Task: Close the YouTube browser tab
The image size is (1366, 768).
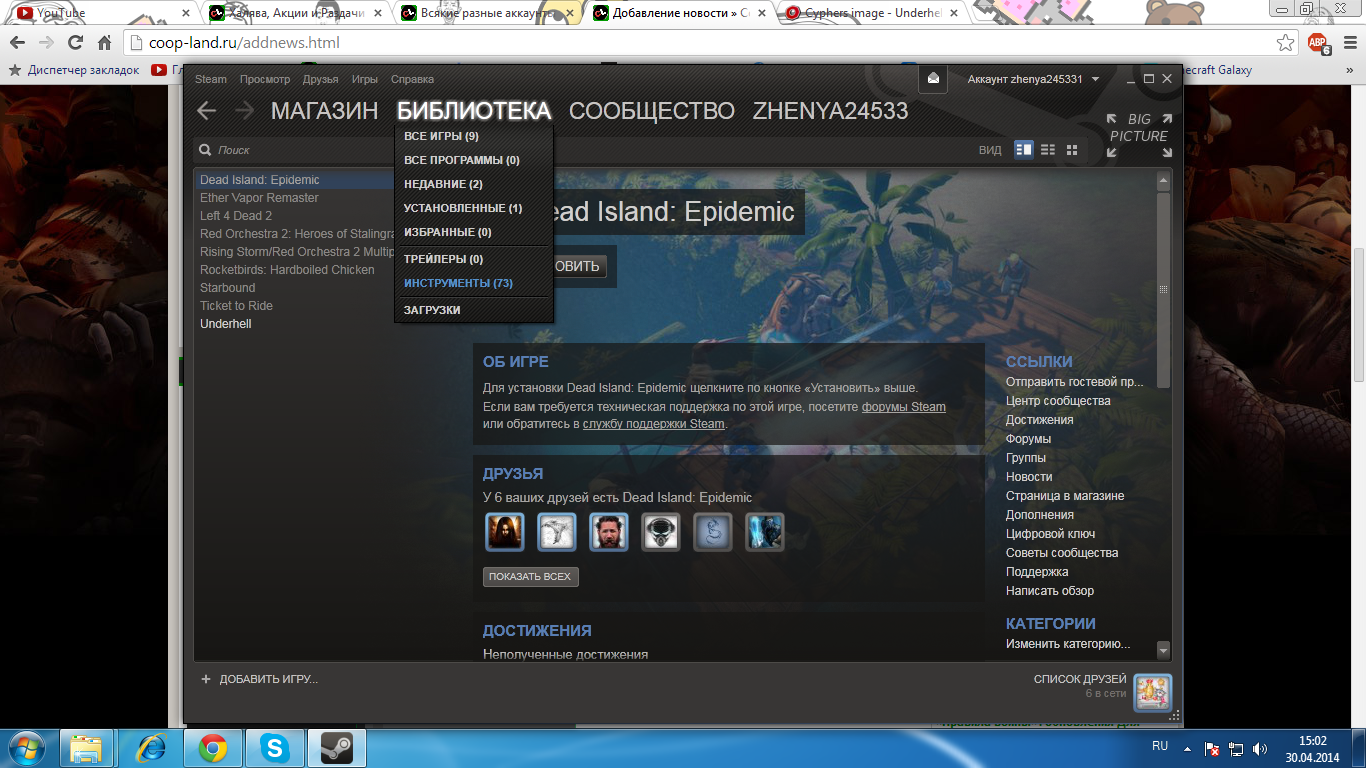Action: point(186,13)
